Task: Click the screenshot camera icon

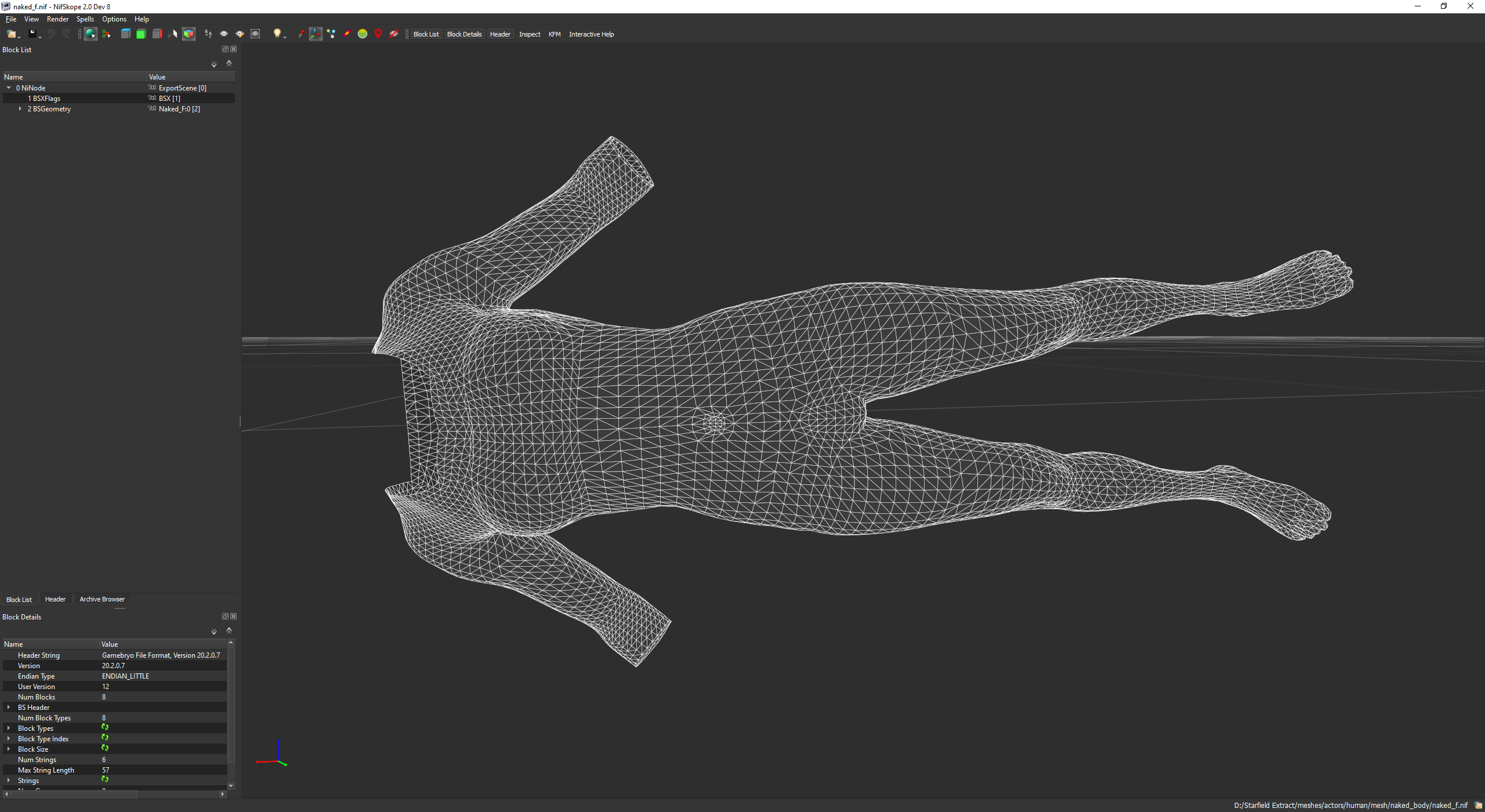Action: 255,34
